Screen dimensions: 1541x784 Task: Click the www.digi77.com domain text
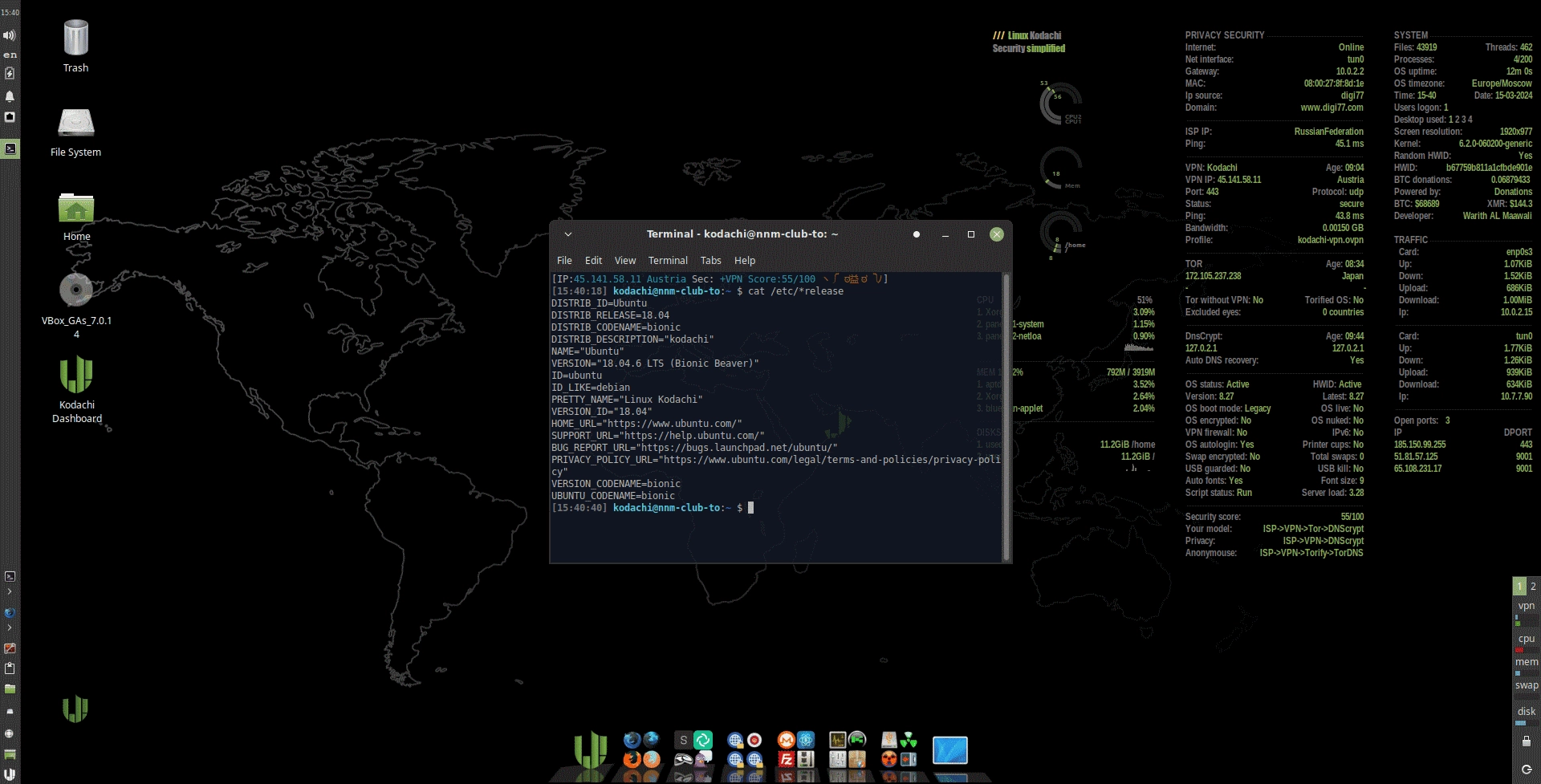pyautogui.click(x=1332, y=108)
